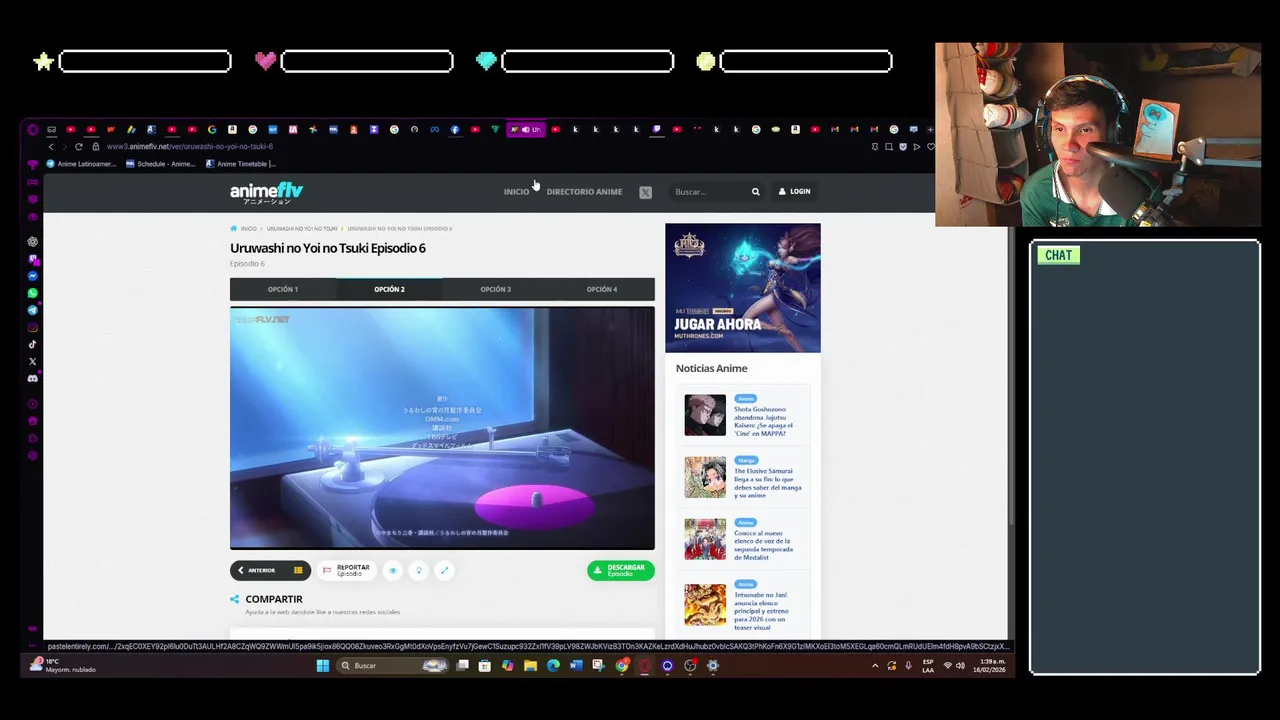Switch to Opción 4 video server tab

[x=602, y=290]
